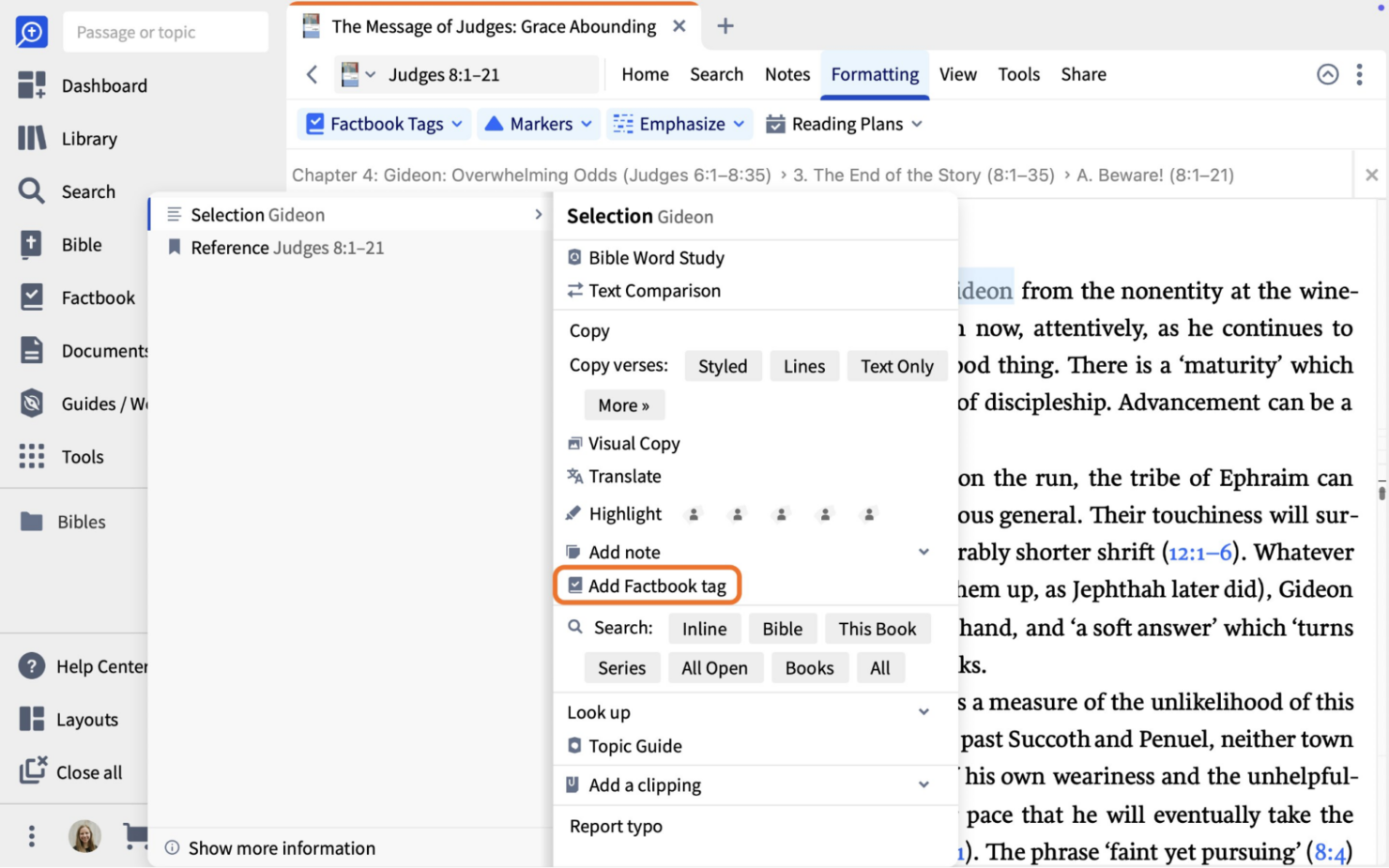Switch to the Formatting tab
The height and width of the screenshot is (868, 1389).
(x=874, y=74)
